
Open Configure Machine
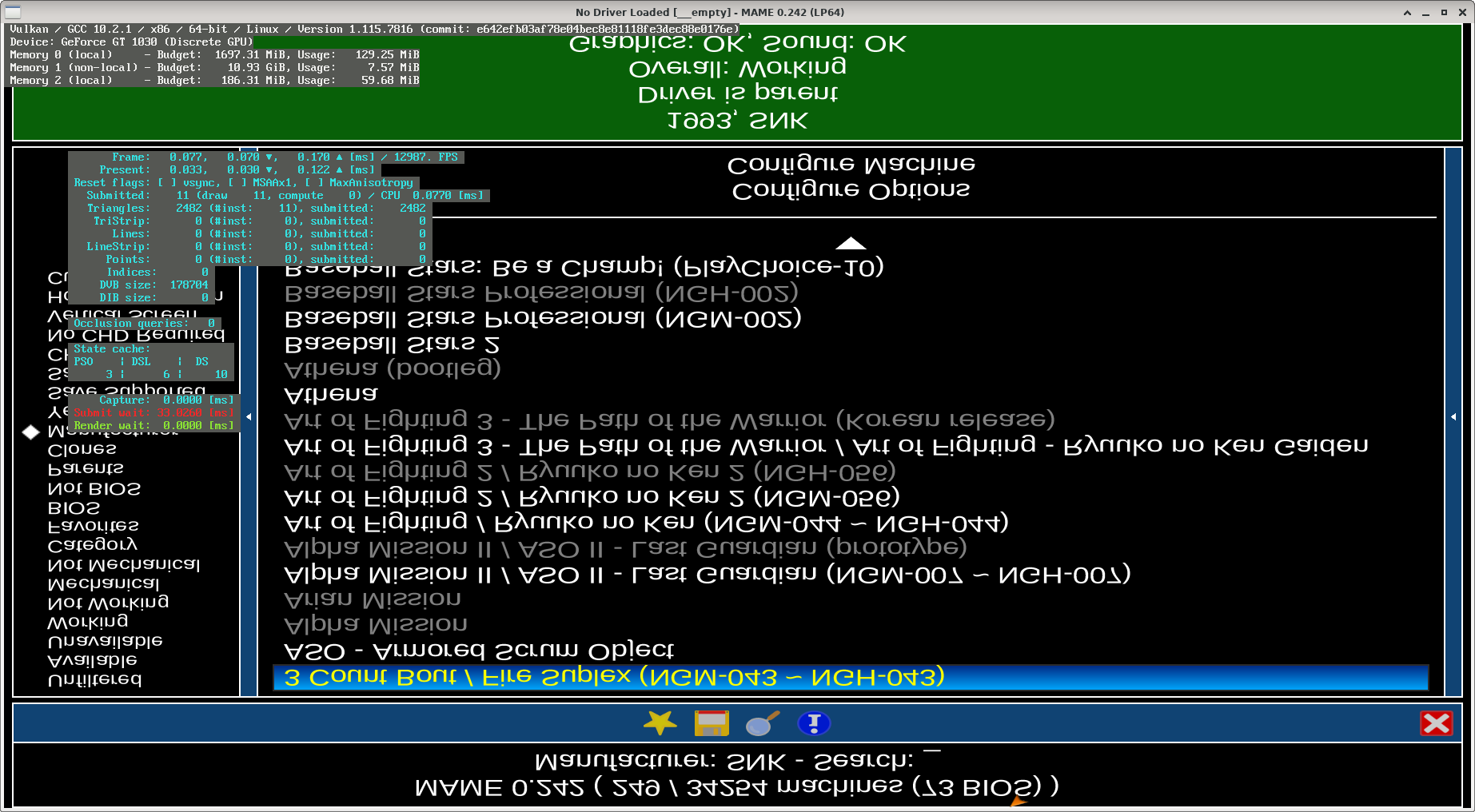851,165
